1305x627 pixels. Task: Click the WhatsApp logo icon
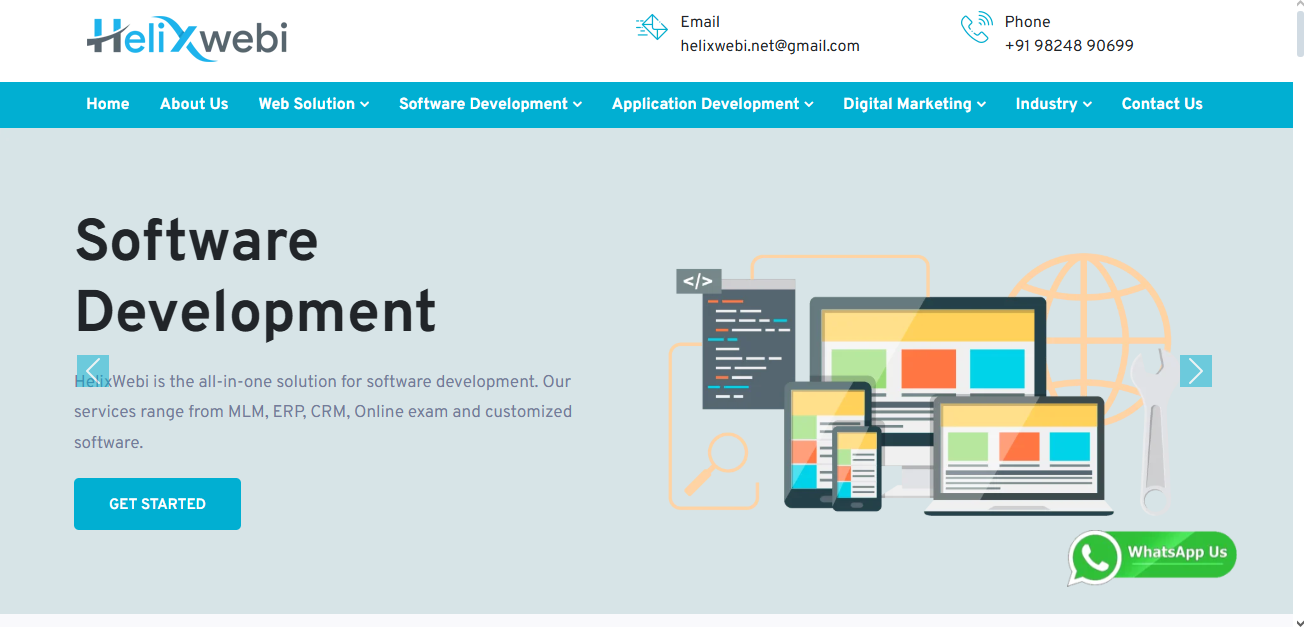coord(1094,557)
